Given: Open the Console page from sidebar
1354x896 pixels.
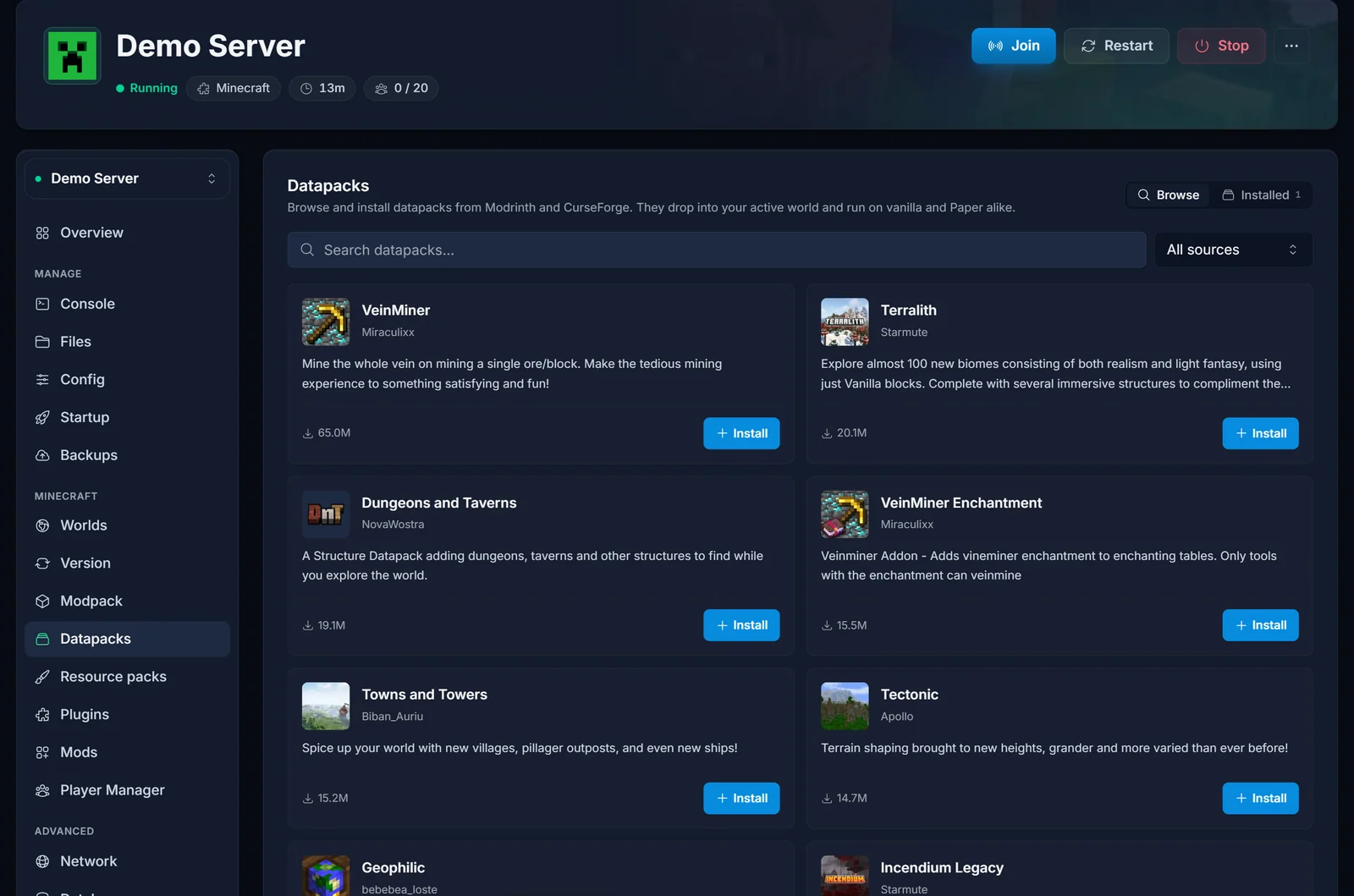Looking at the screenshot, I should [127, 304].
